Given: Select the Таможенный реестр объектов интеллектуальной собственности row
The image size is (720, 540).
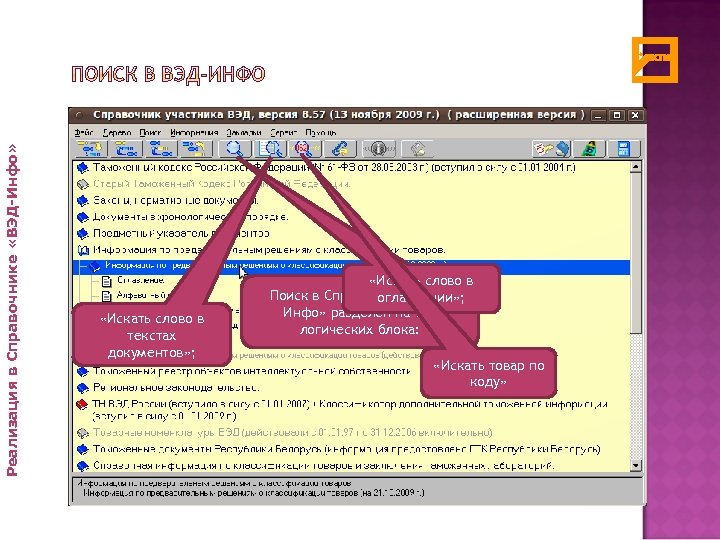Looking at the screenshot, I should tap(252, 371).
